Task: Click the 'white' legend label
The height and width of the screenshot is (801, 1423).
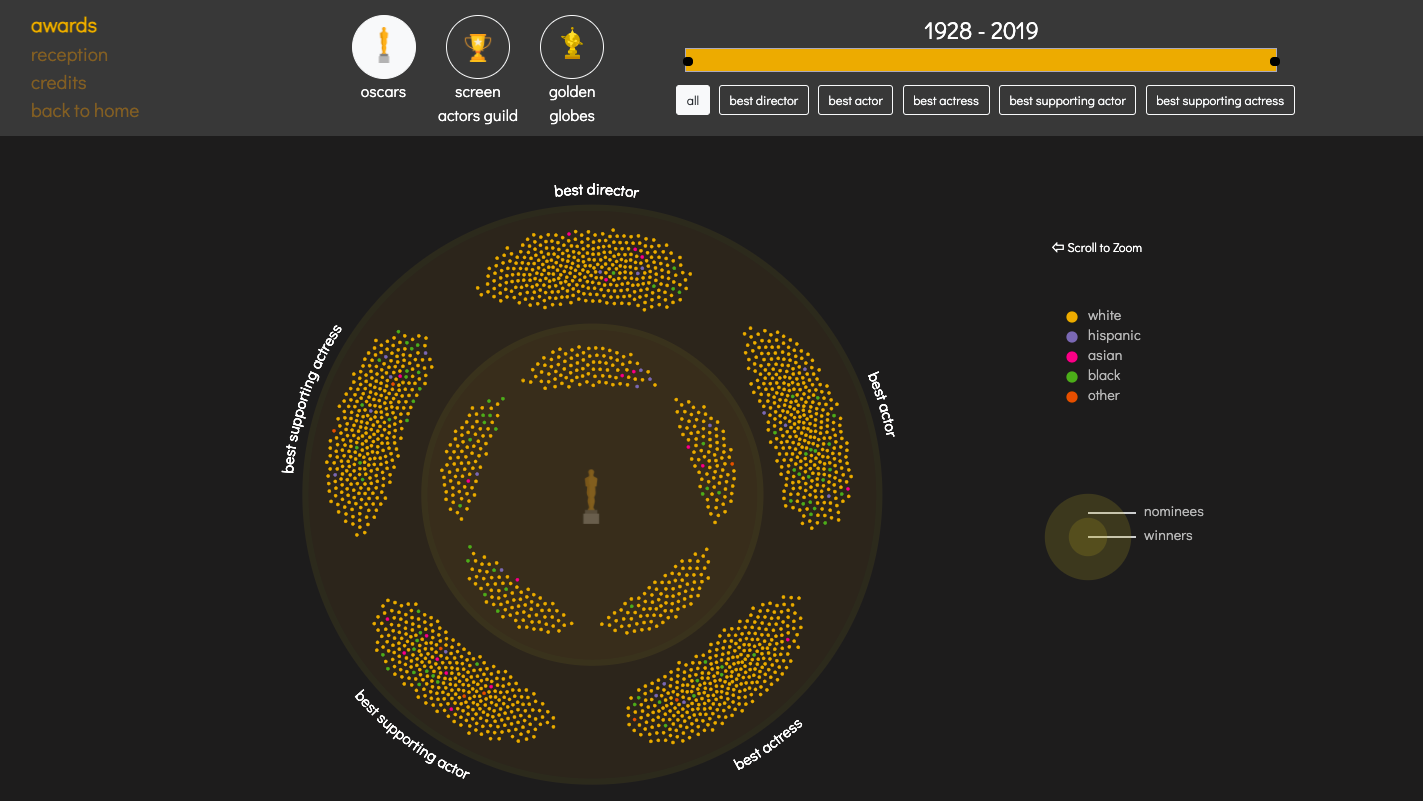Action: 1105,316
